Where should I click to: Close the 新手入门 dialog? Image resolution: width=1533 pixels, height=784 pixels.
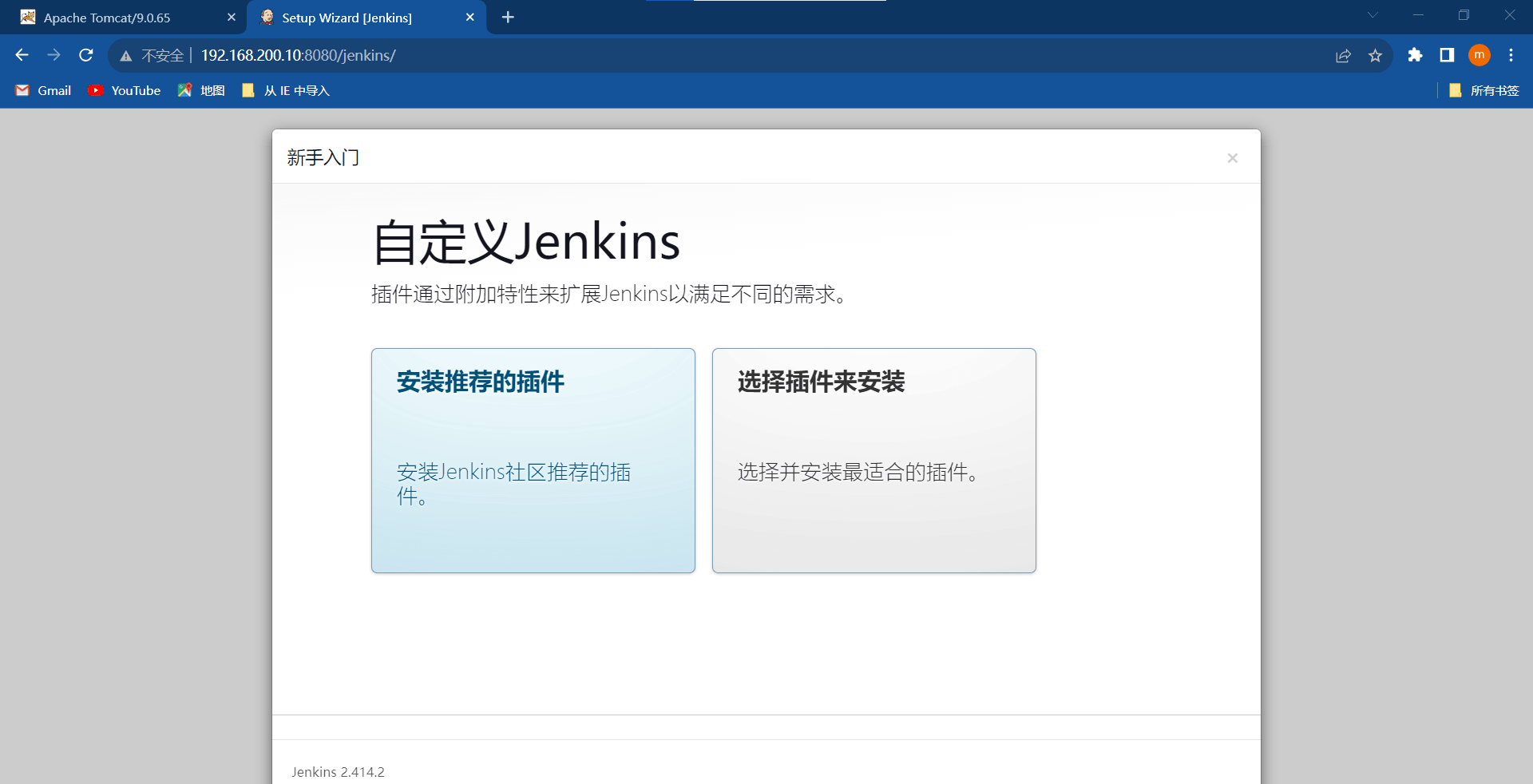pos(1233,158)
